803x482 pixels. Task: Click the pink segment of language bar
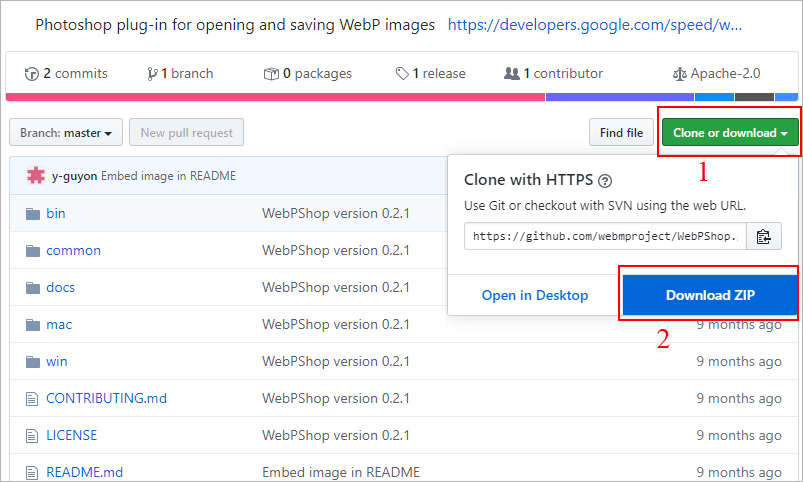[x=276, y=97]
